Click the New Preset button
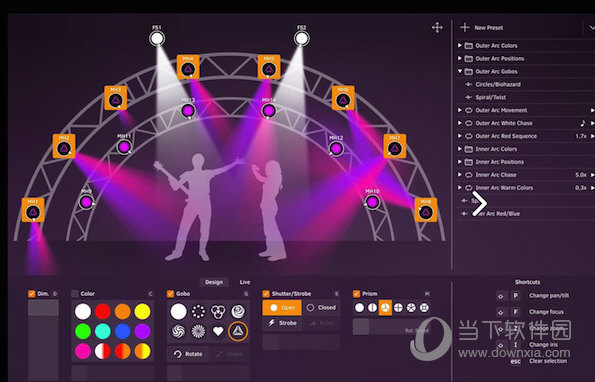The image size is (595, 382). 482,27
